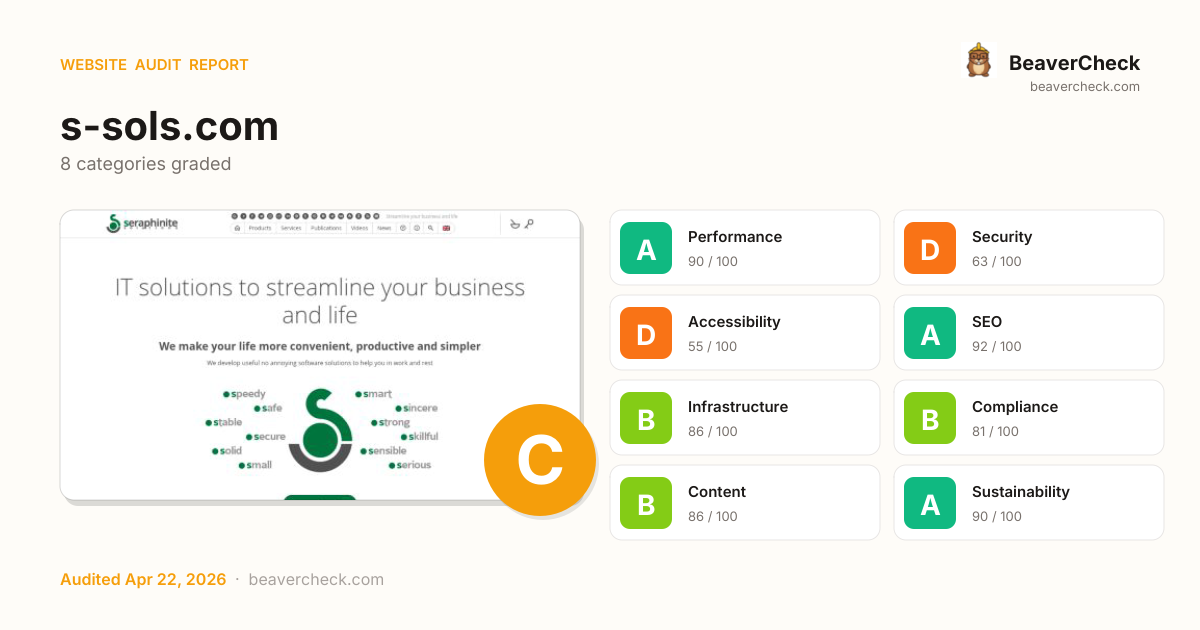
Task: Click the Content grade B badge
Action: [x=646, y=503]
